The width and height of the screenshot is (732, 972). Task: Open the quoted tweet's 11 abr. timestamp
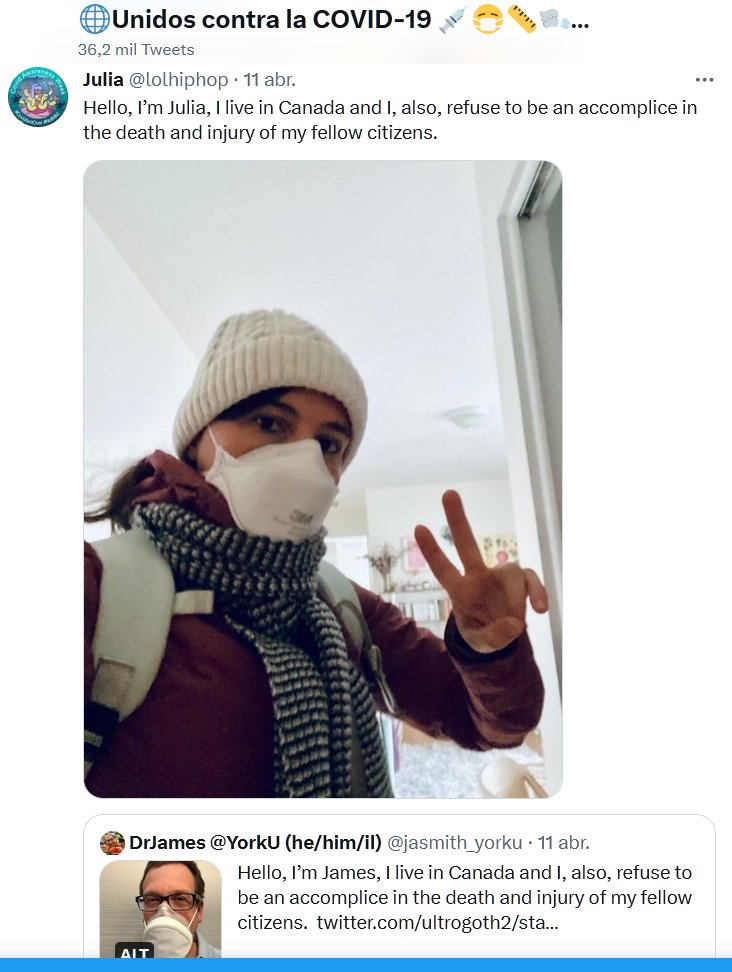[565, 842]
